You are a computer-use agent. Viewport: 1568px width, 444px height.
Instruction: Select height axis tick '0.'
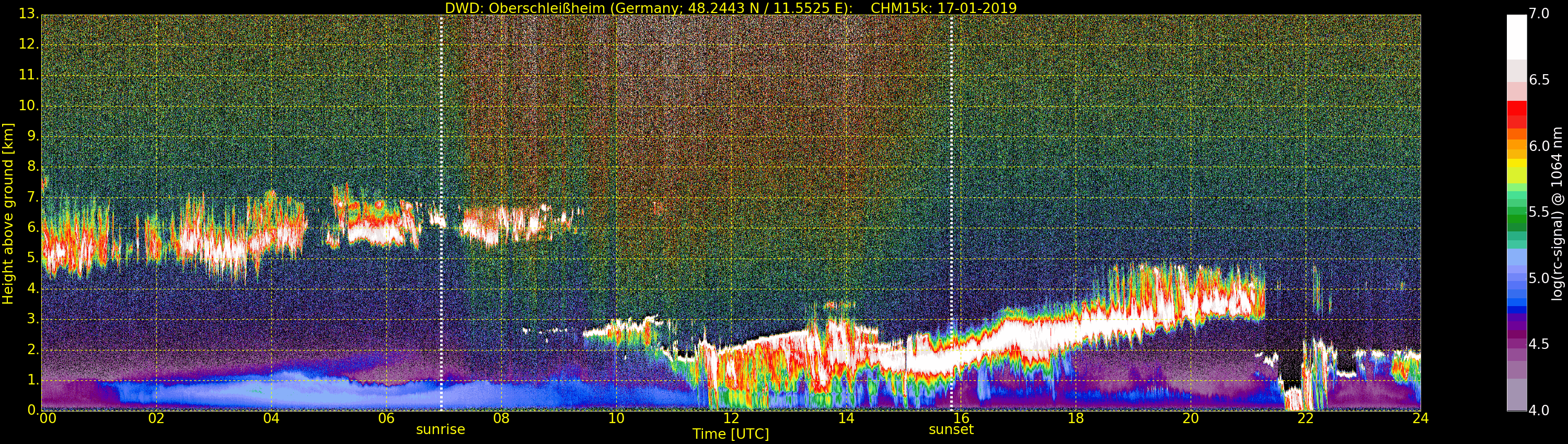tap(33, 410)
